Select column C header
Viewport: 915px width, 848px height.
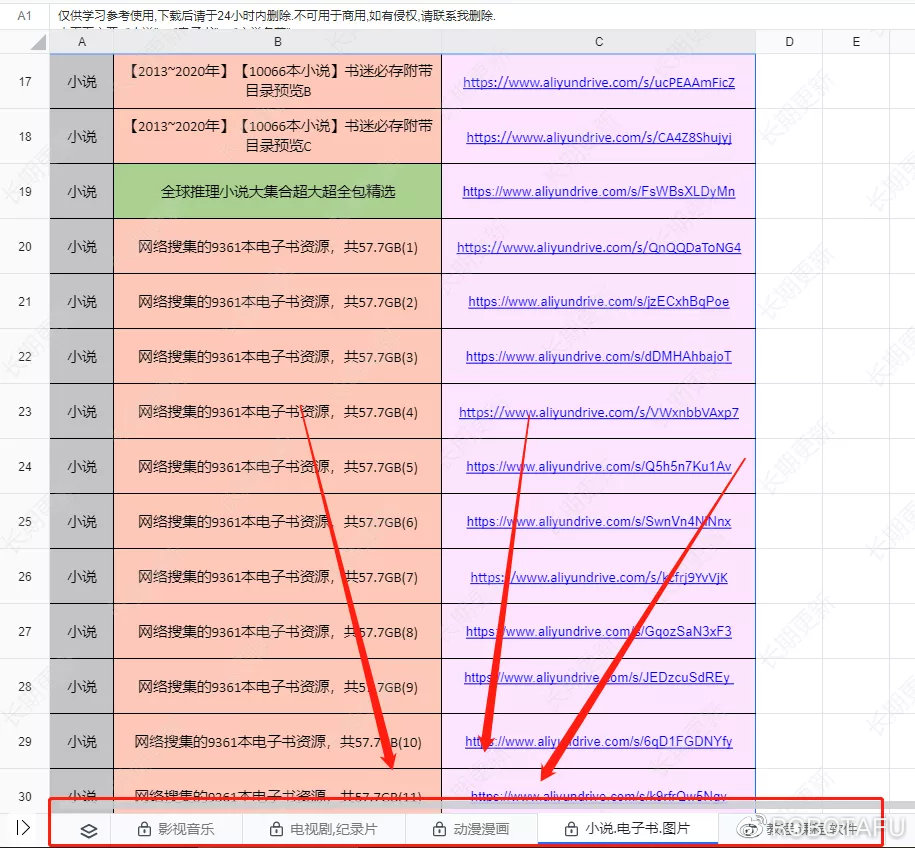coord(599,42)
